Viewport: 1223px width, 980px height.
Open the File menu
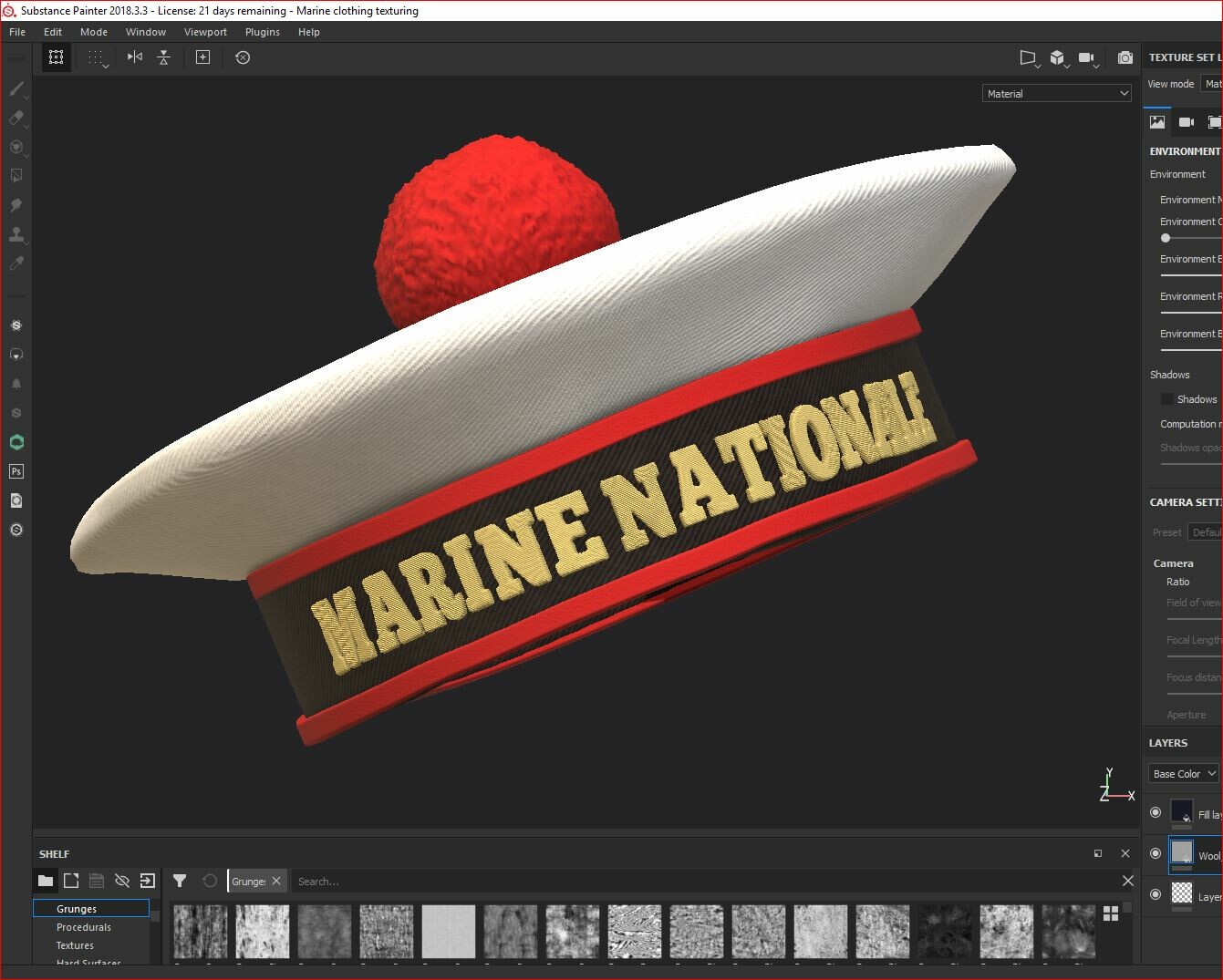coord(17,32)
